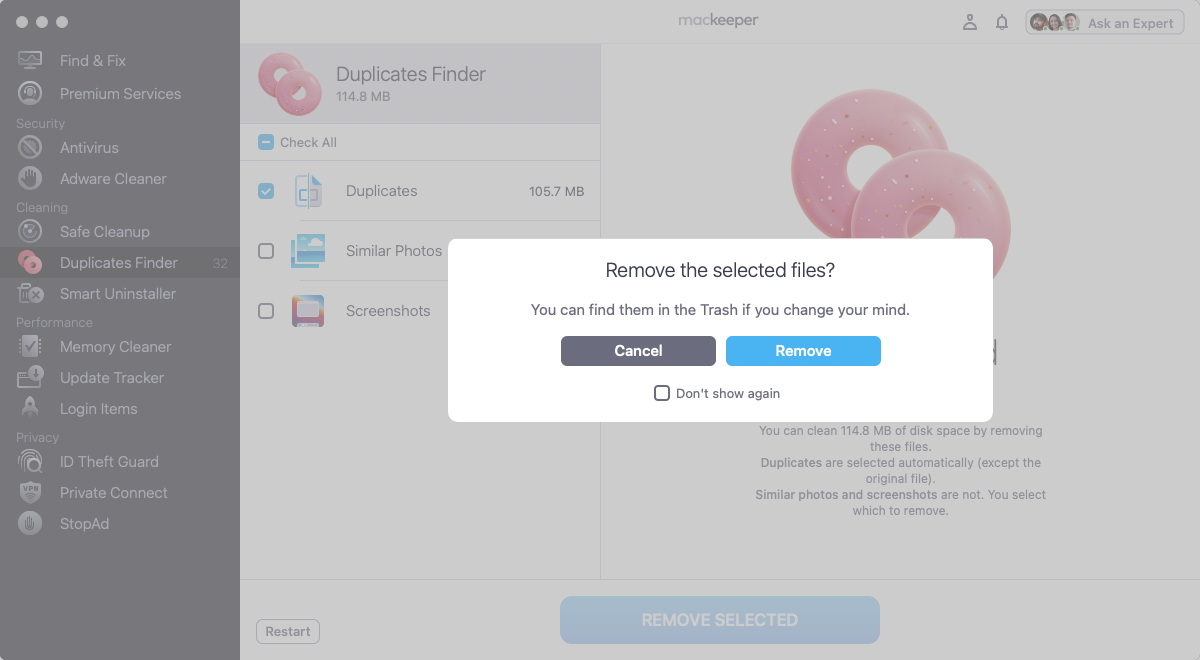Click the Smart Uninstaller icon
This screenshot has width=1200, height=660.
tap(30, 293)
